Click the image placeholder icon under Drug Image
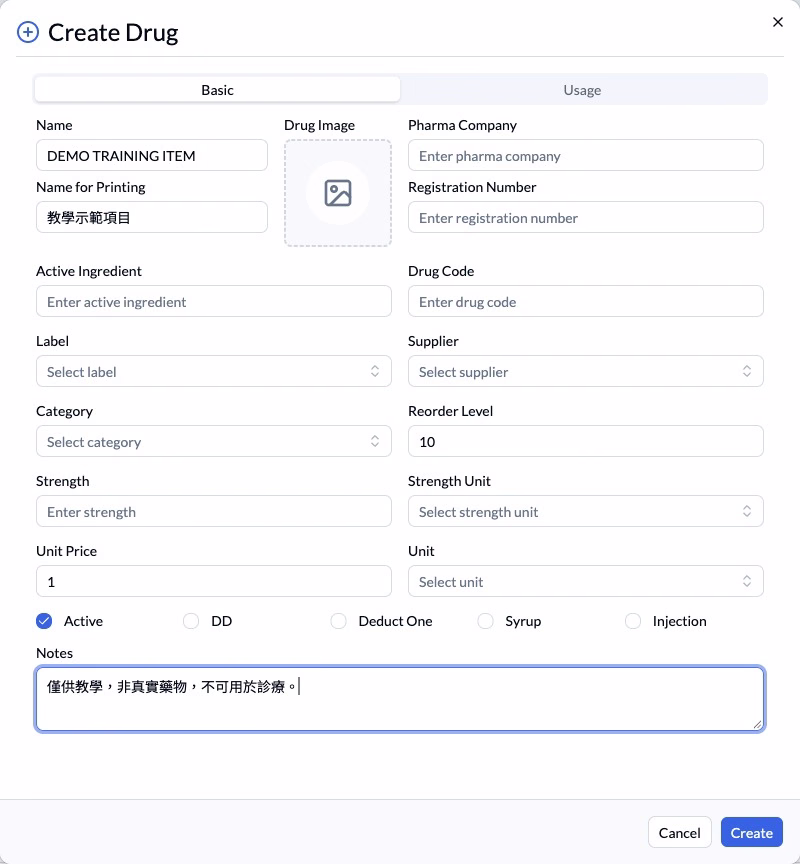Image resolution: width=800 pixels, height=864 pixels. pos(338,193)
